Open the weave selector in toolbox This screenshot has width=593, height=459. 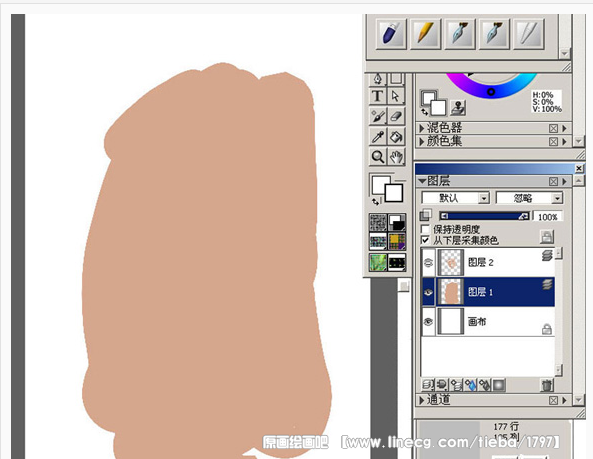click(397, 241)
